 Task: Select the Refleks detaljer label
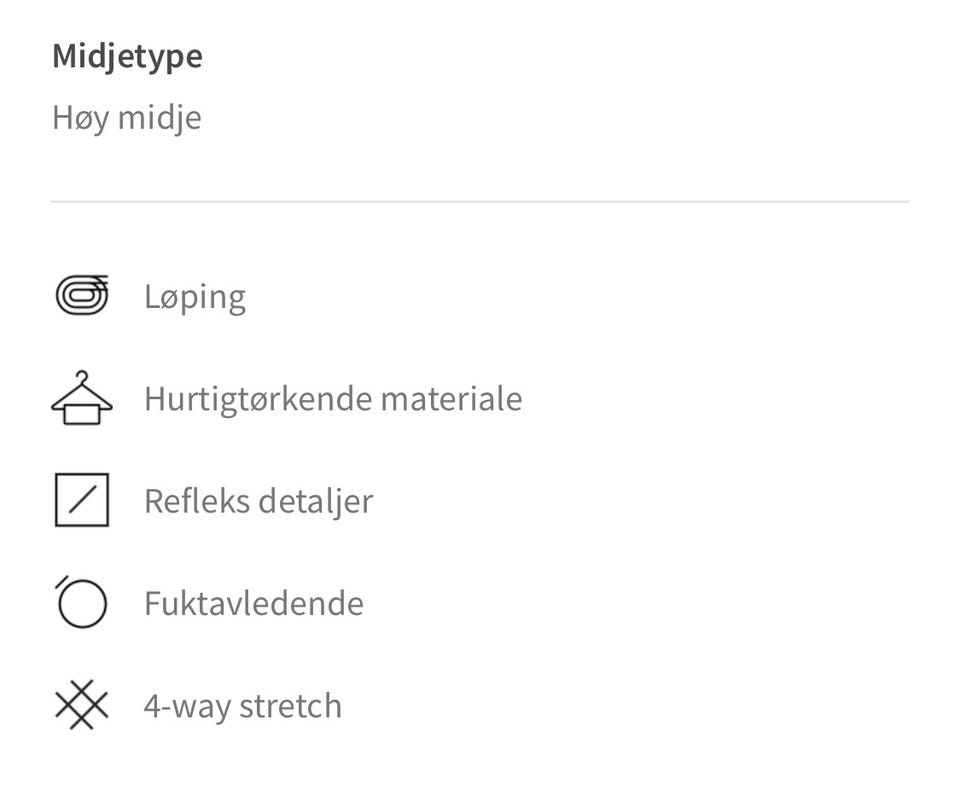[x=258, y=501]
